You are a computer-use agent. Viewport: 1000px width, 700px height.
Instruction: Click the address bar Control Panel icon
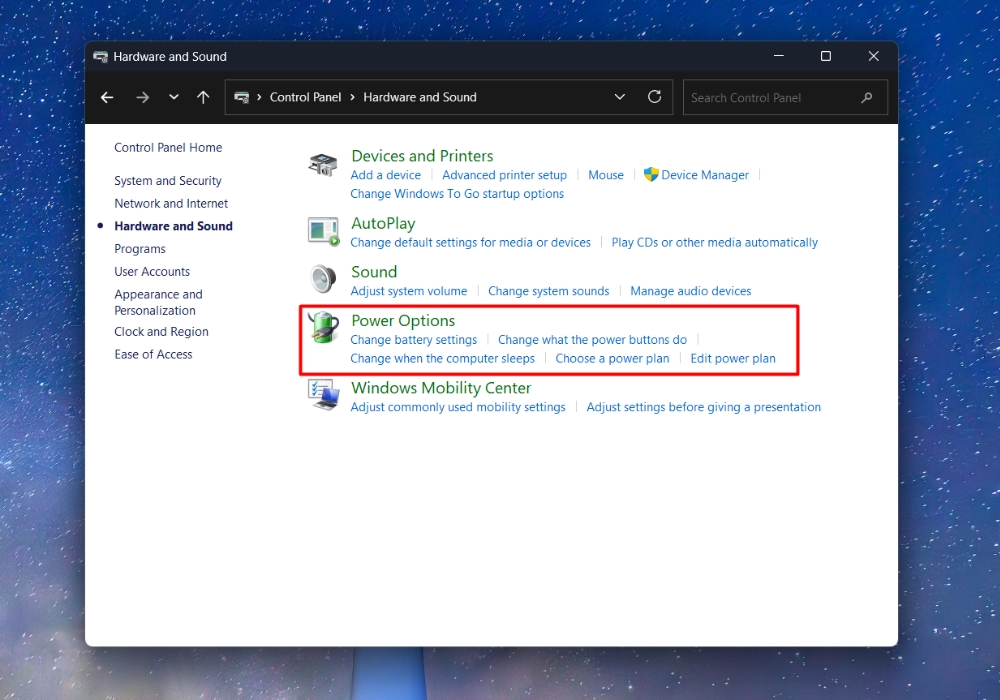click(x=242, y=98)
